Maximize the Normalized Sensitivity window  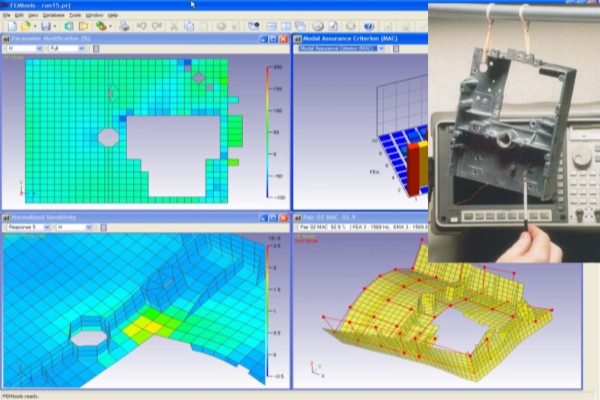click(x=273, y=218)
